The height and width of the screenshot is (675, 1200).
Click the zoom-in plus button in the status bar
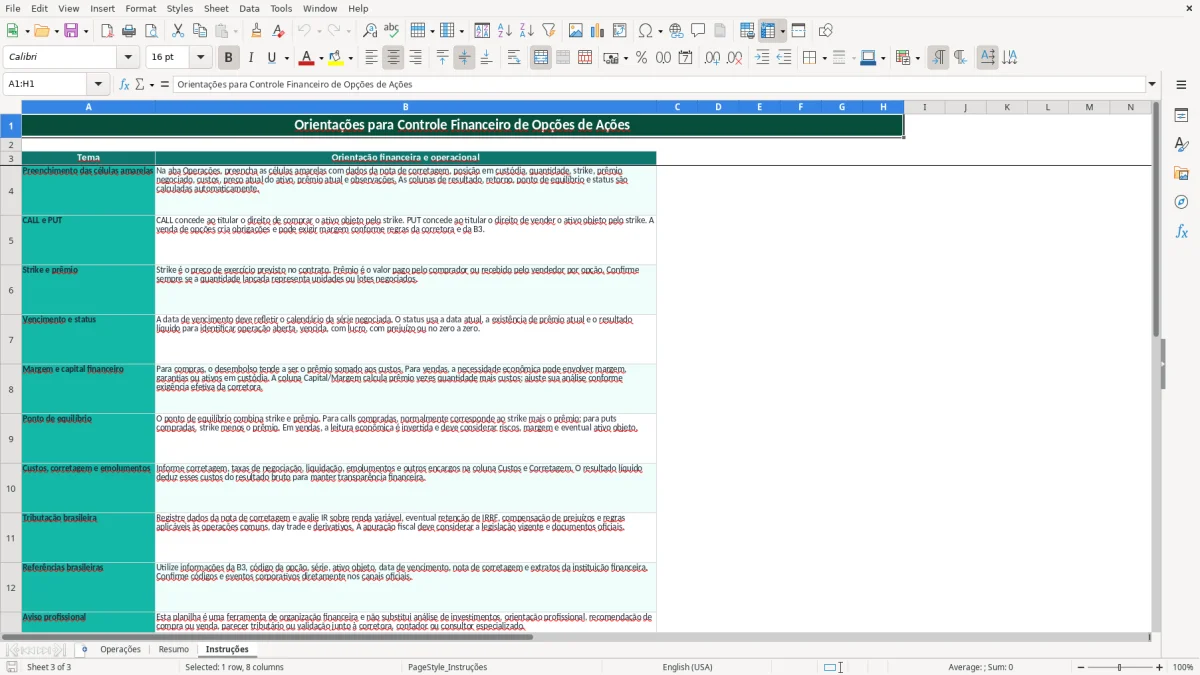tap(1160, 667)
